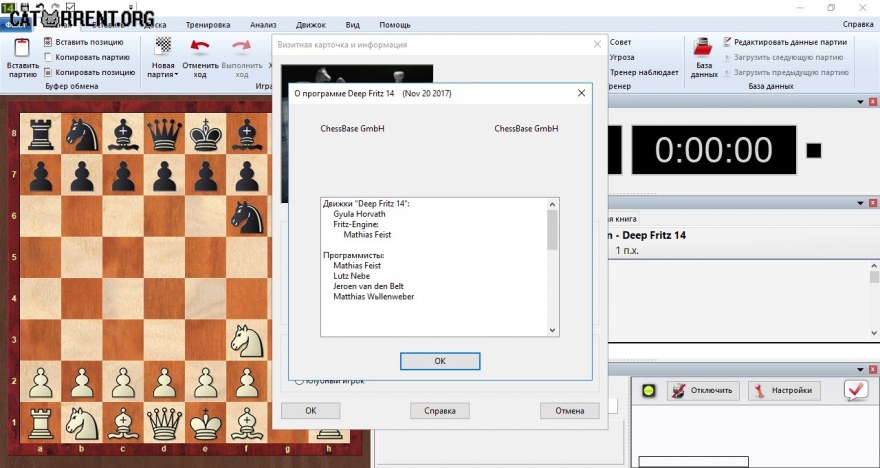The height and width of the screenshot is (468, 880).
Task: Click OK in the Визитная карточка dialog
Action: pos(310,411)
